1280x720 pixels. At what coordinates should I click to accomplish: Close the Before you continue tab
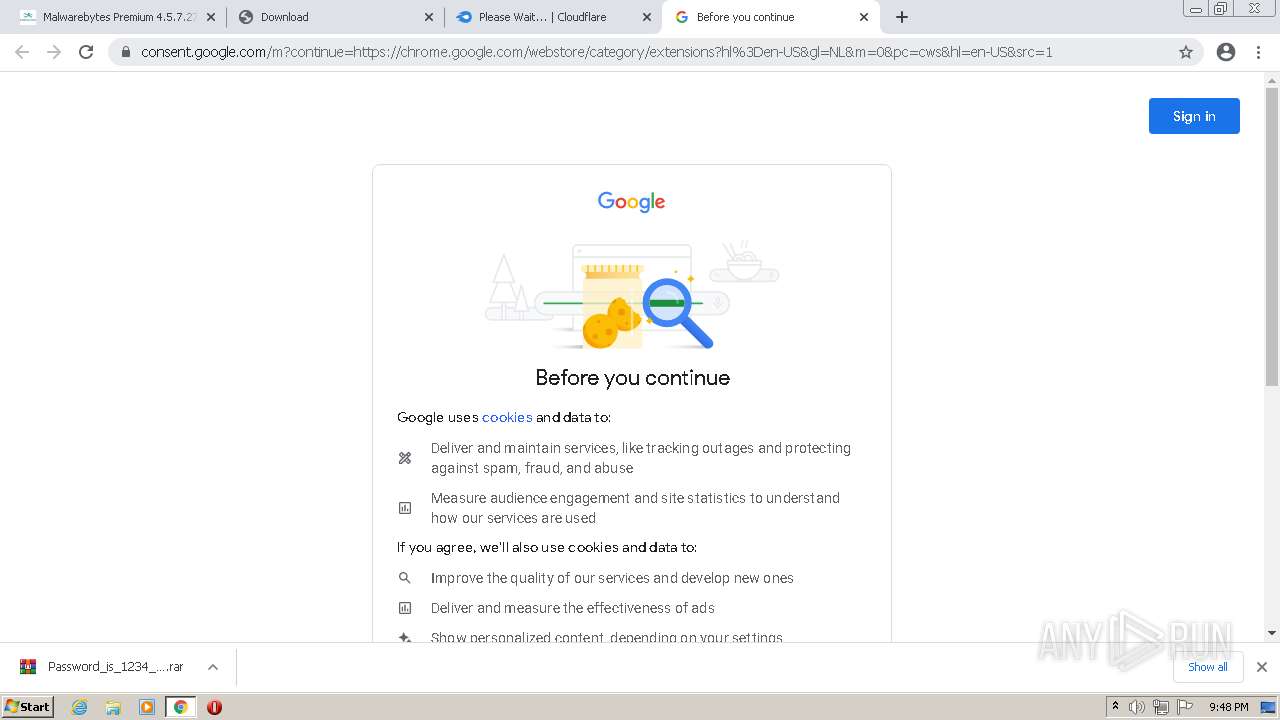coord(864,17)
